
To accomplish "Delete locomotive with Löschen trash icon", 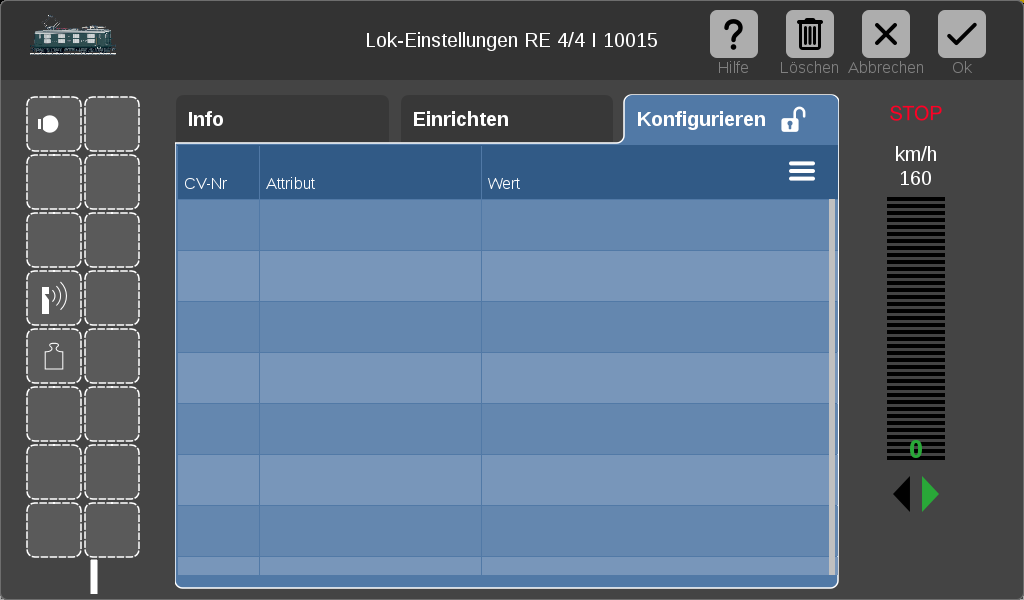I will pyautogui.click(x=809, y=34).
